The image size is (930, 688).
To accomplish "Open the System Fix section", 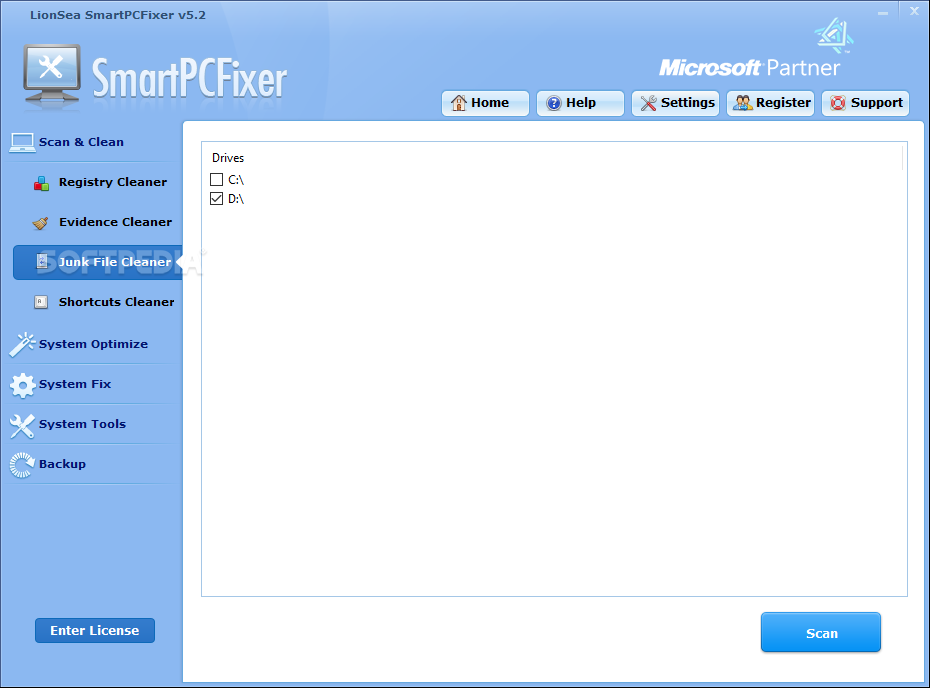I will [x=75, y=384].
